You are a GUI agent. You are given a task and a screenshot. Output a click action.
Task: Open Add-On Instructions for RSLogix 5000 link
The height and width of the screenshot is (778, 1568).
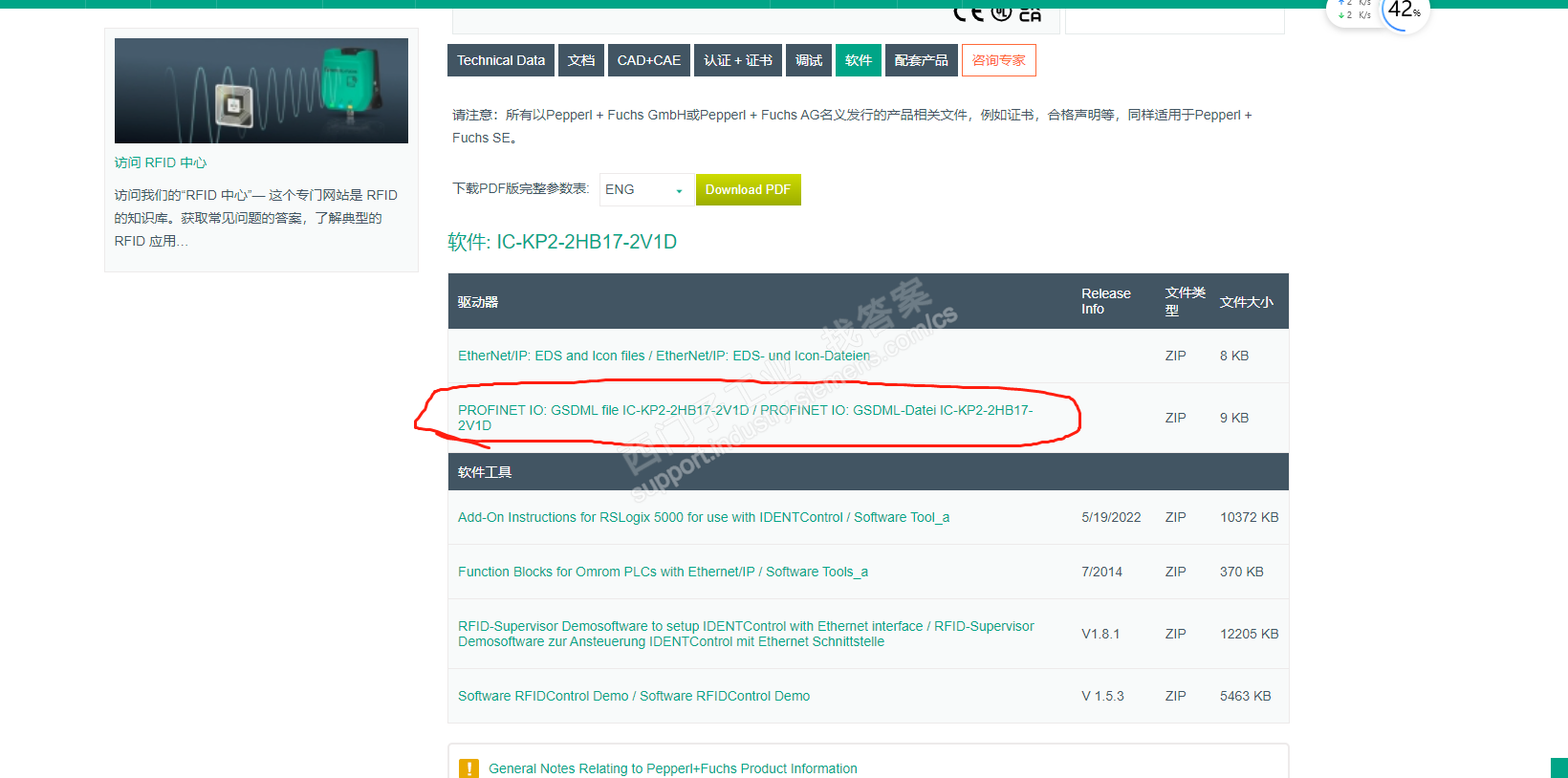click(x=704, y=517)
